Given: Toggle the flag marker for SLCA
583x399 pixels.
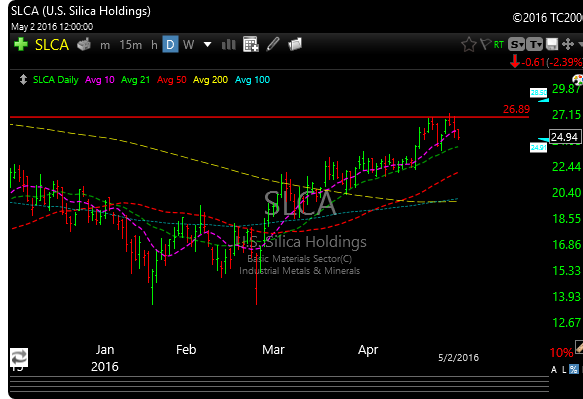Looking at the screenshot, I should click(486, 44).
